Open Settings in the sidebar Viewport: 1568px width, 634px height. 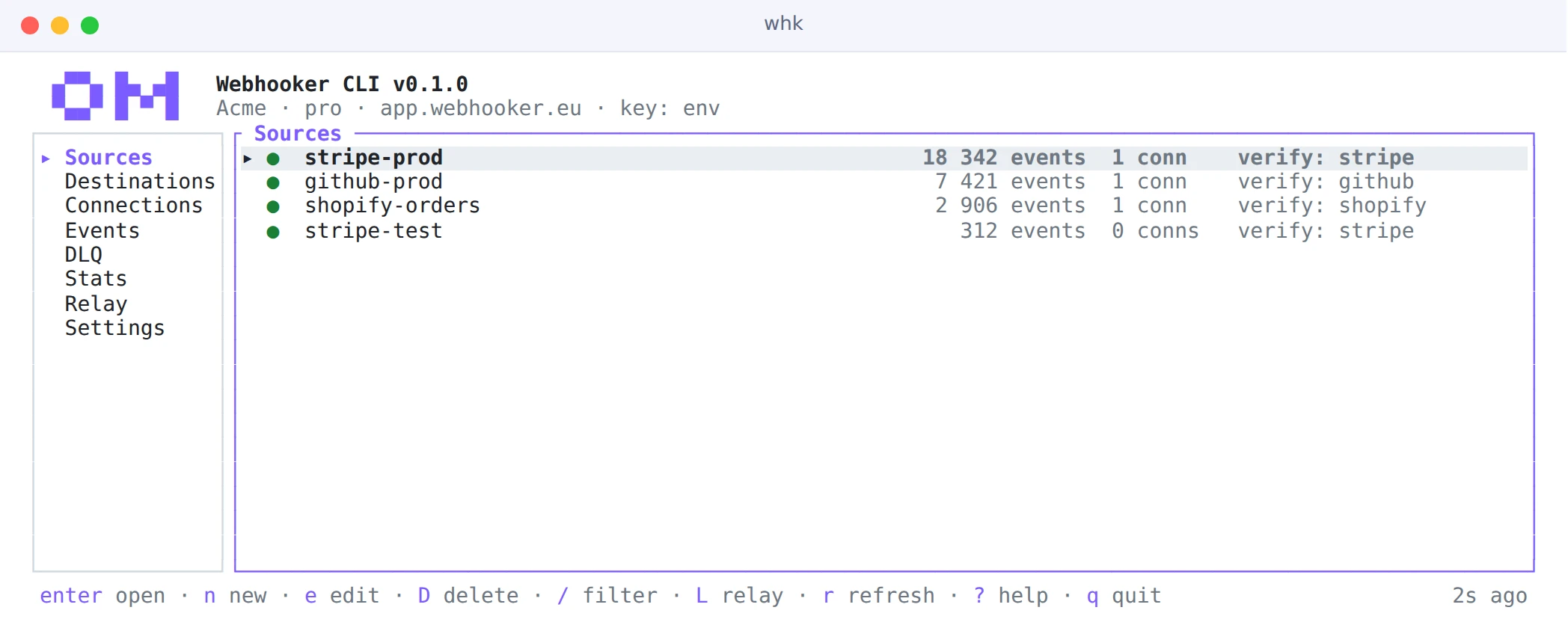pyautogui.click(x=114, y=328)
